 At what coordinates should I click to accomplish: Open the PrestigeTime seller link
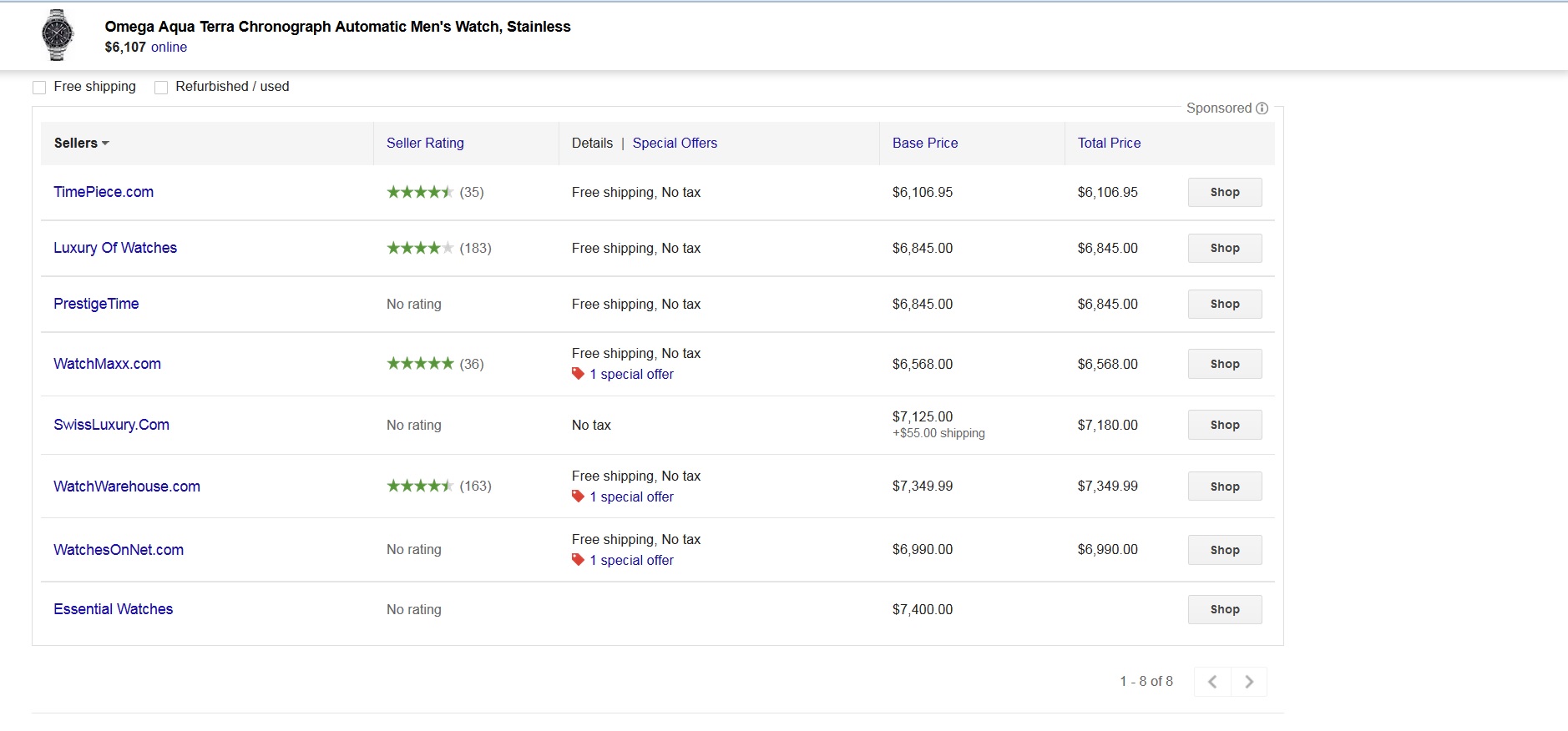point(96,304)
